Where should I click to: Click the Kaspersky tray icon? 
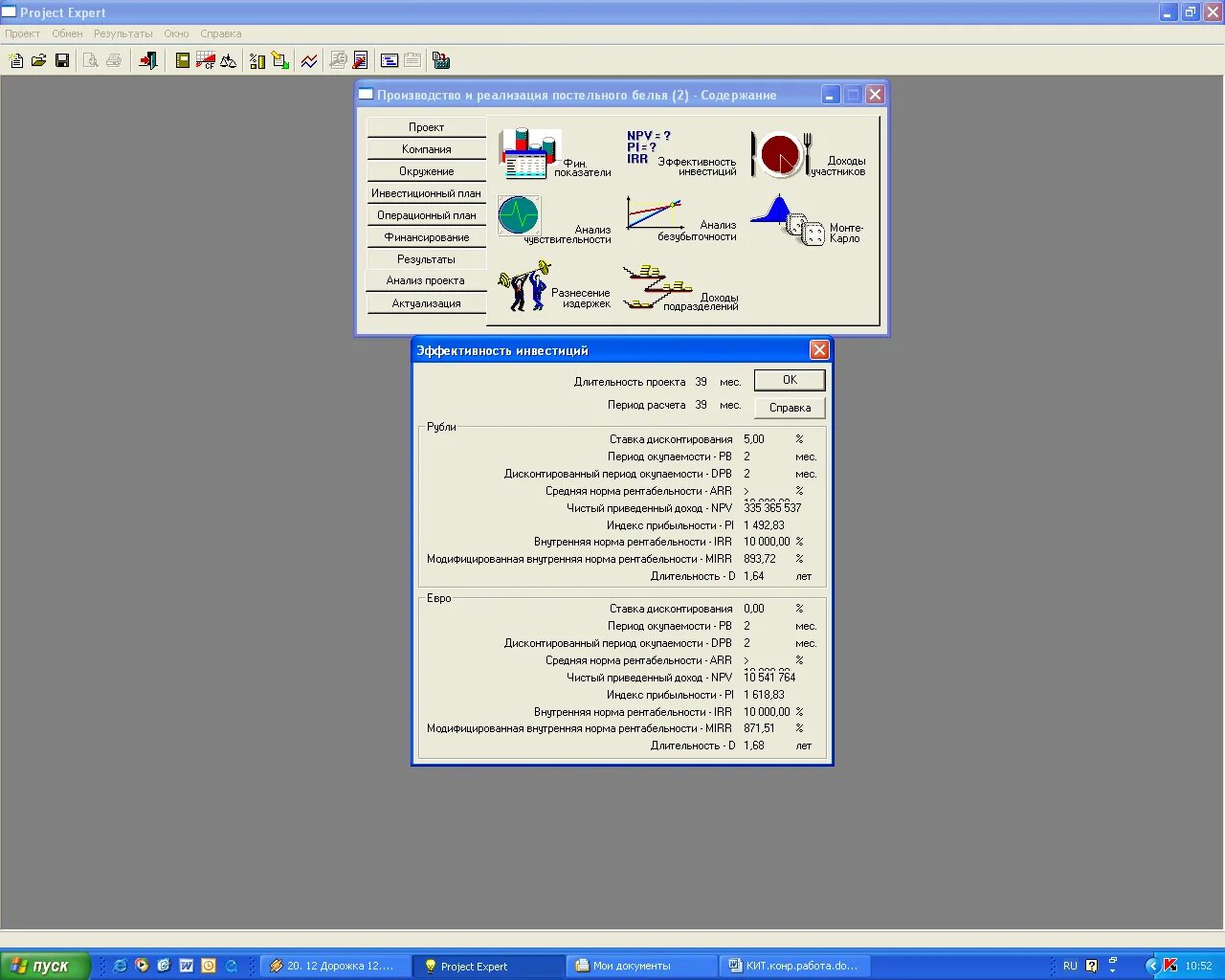(1169, 966)
